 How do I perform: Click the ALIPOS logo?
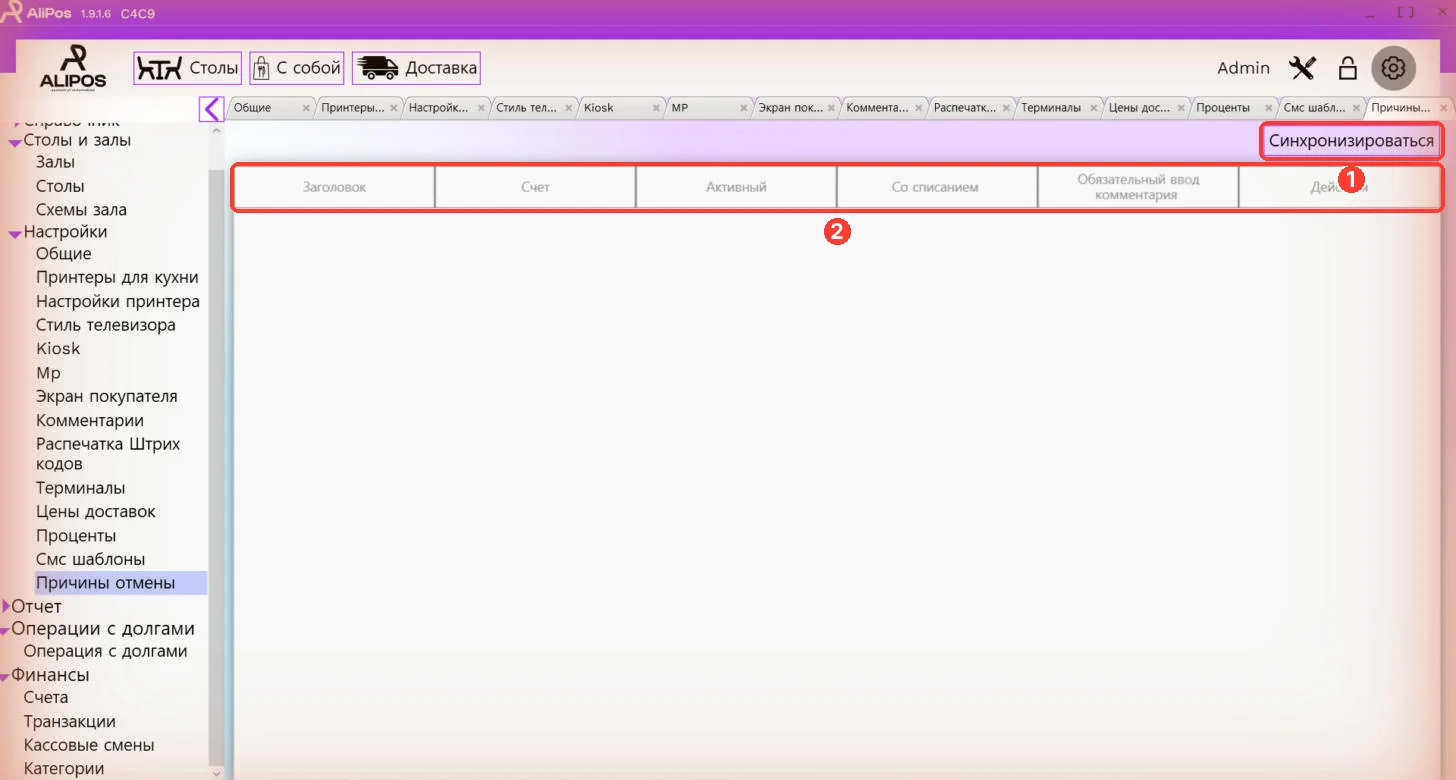73,67
